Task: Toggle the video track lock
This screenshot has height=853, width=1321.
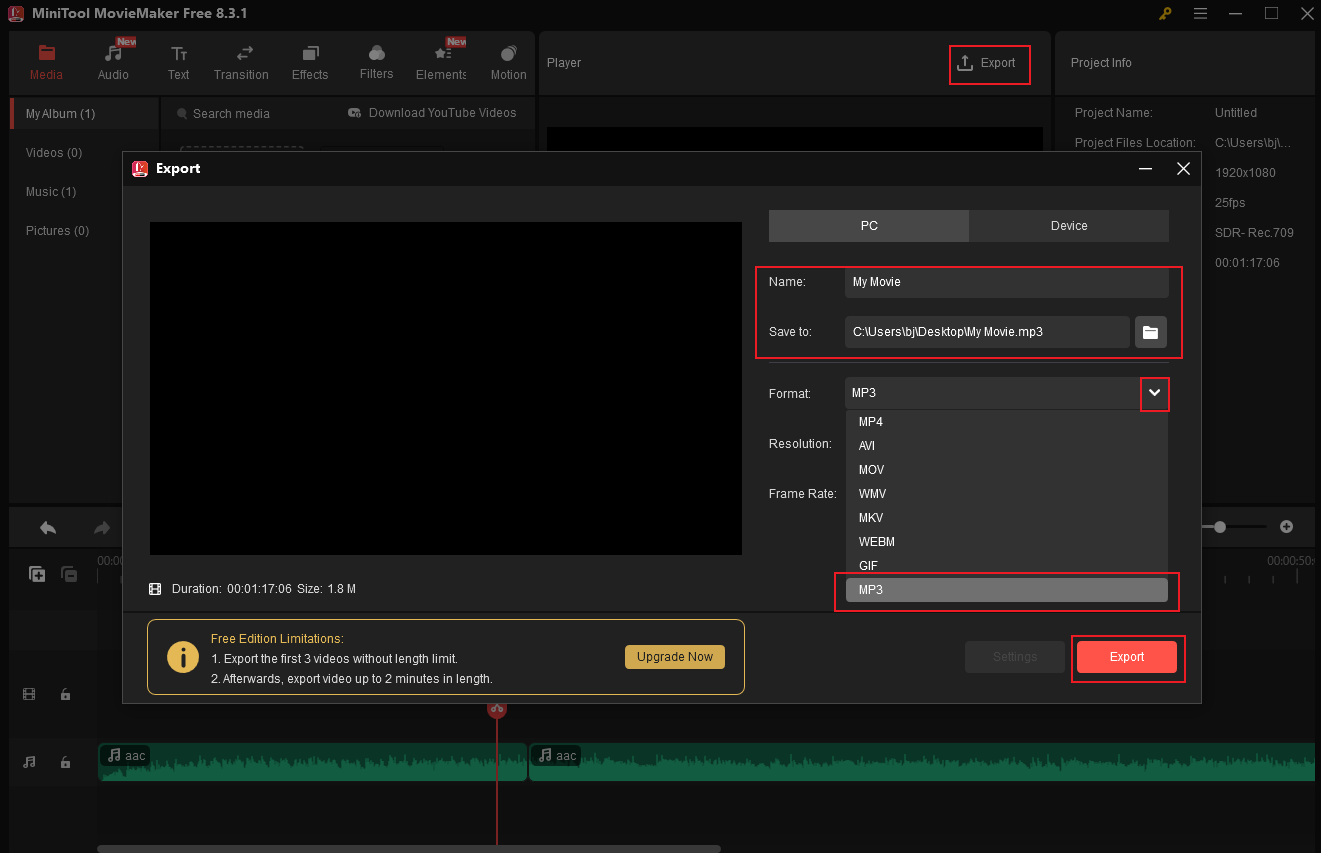Action: click(65, 693)
